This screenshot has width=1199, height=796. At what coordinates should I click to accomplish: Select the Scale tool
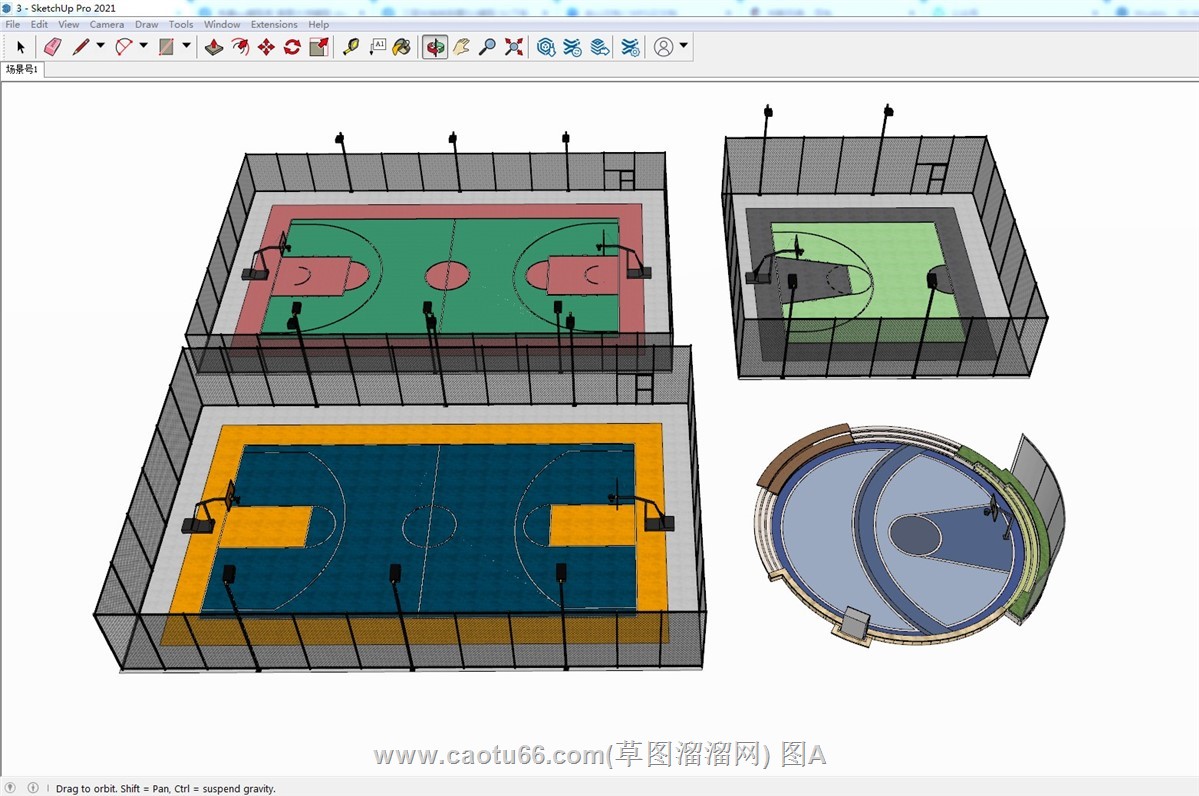[x=319, y=47]
